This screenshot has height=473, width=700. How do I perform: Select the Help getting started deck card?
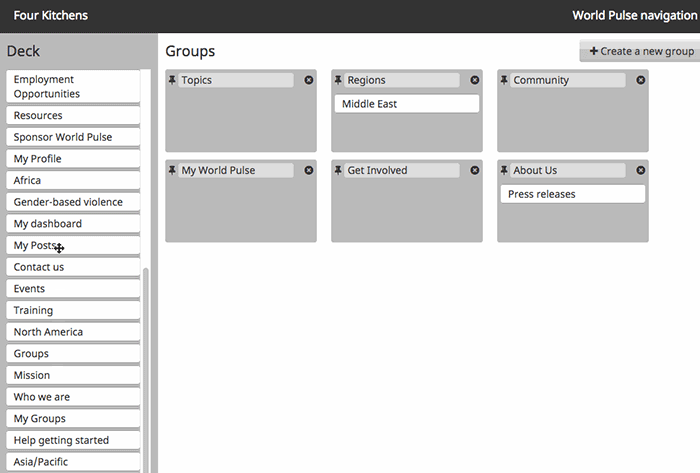(x=72, y=440)
